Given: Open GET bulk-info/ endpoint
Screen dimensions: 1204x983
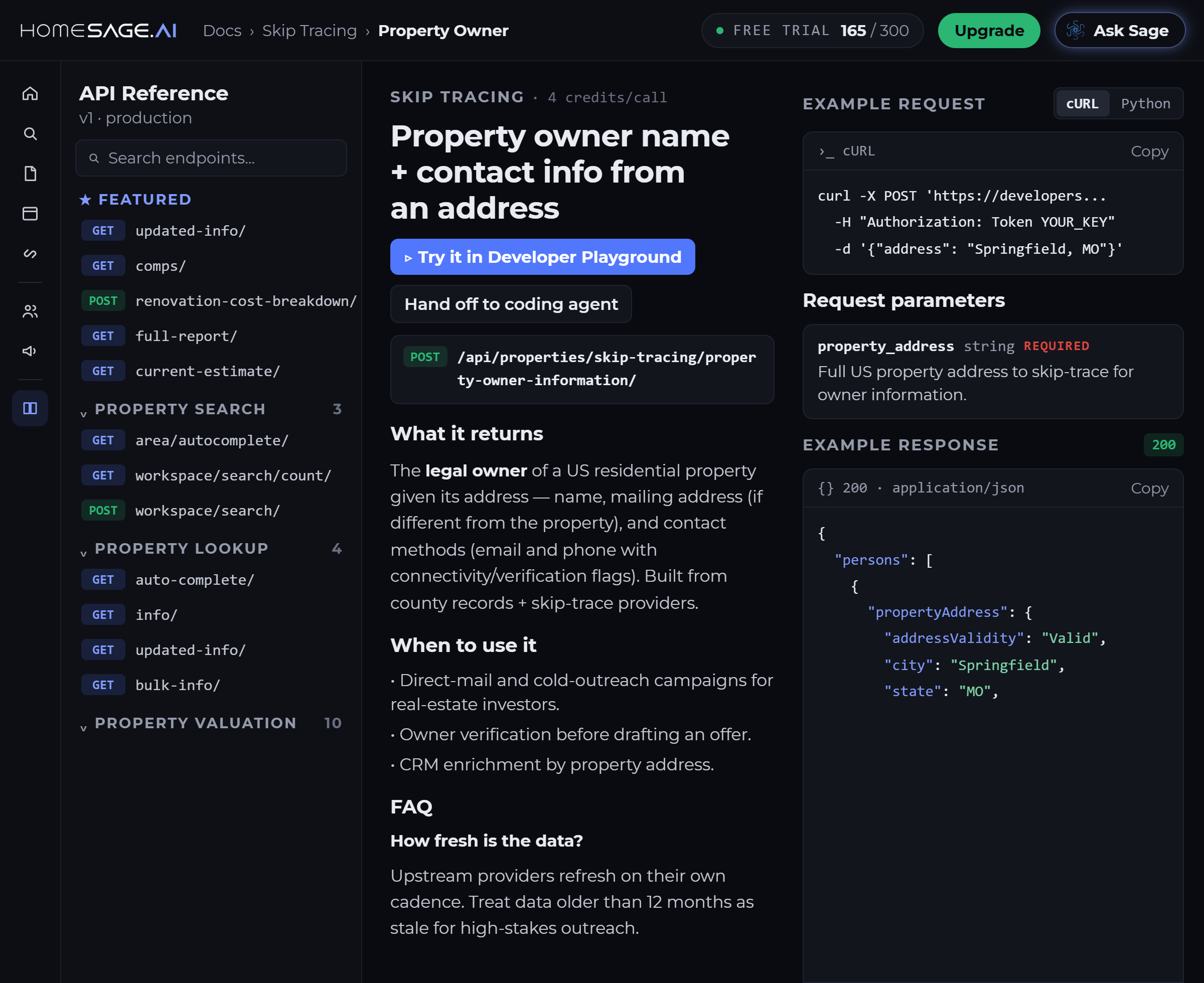Looking at the screenshot, I should tap(211, 685).
